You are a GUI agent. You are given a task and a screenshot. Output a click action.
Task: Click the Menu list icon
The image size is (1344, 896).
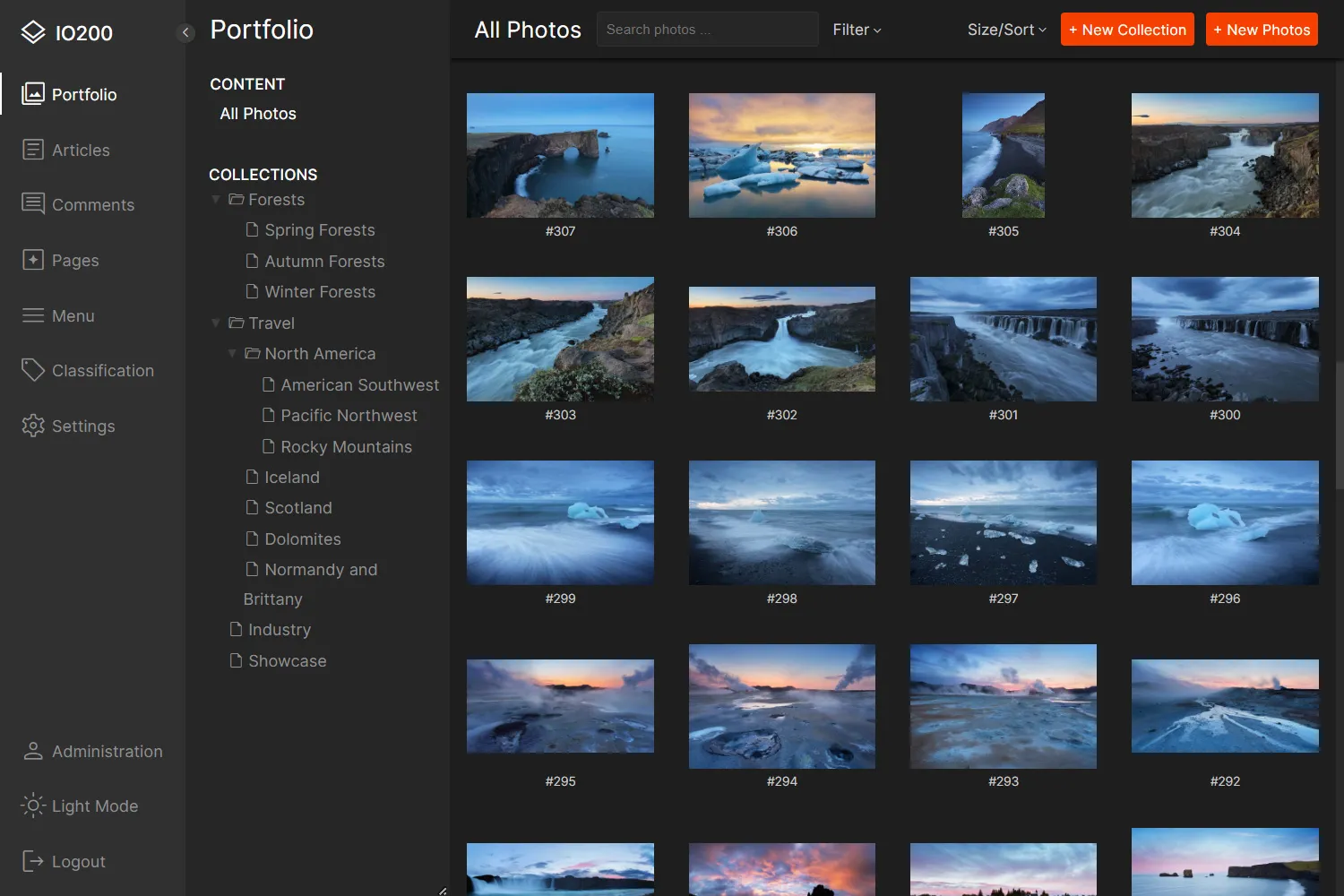[32, 315]
